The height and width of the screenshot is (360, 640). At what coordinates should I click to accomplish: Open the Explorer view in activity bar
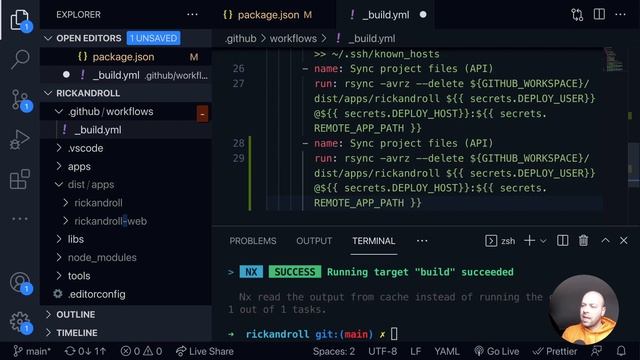[20, 20]
